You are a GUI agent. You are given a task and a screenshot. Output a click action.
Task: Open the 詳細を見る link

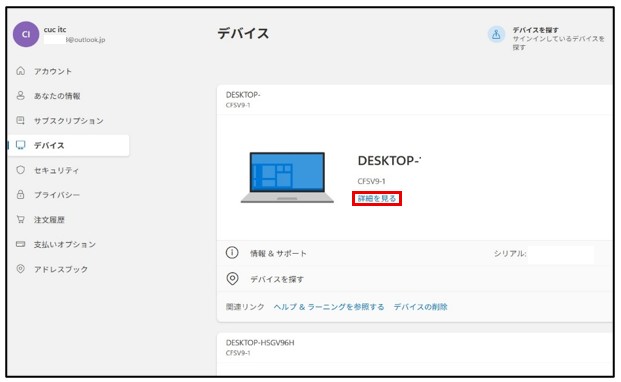[x=377, y=198]
